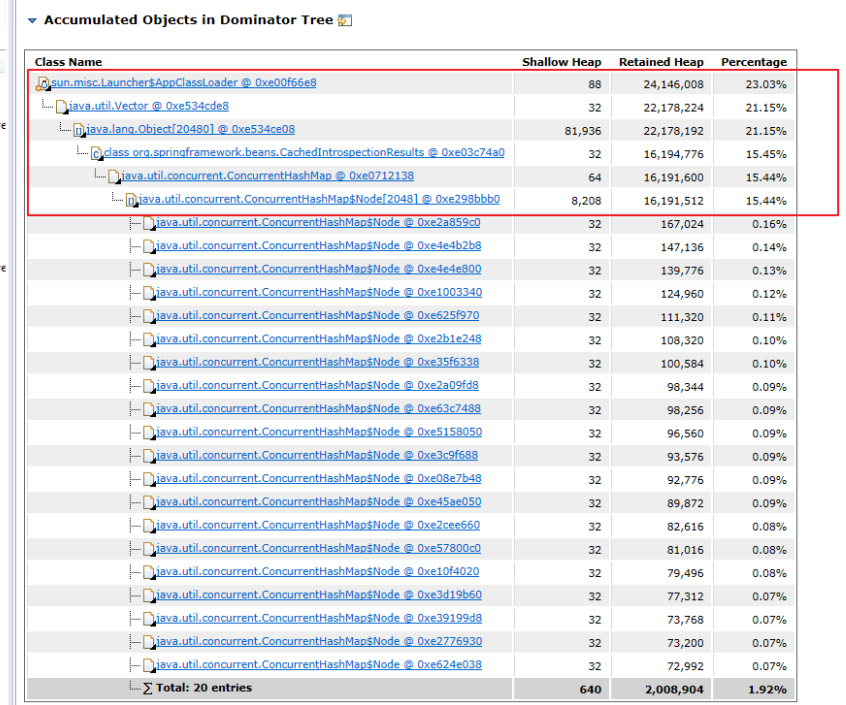This screenshot has height=705, width=846.
Task: Click the object icon for Node @ 0xe2a09fd8
Action: [149, 386]
